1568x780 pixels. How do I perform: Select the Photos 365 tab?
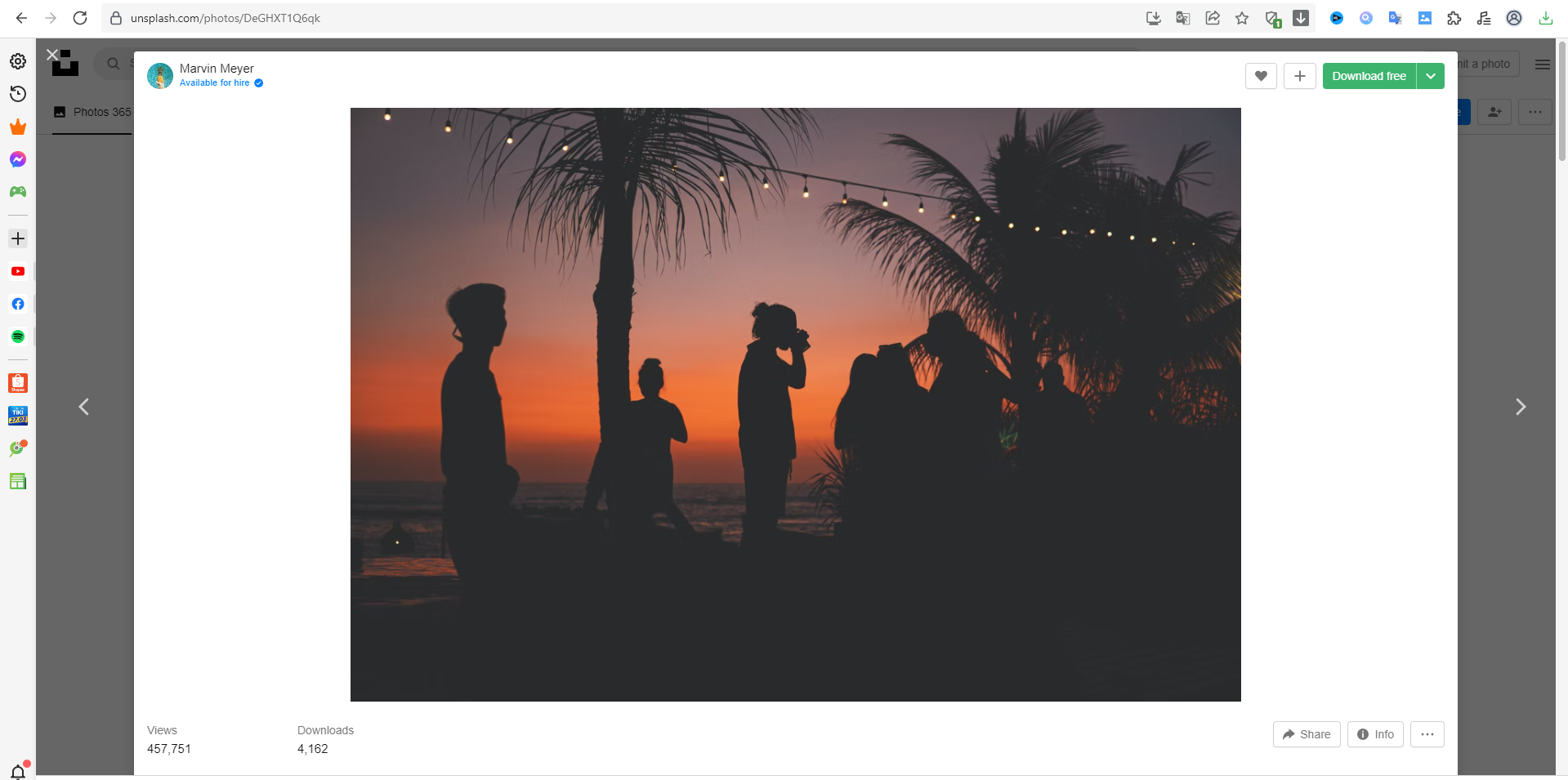92,112
